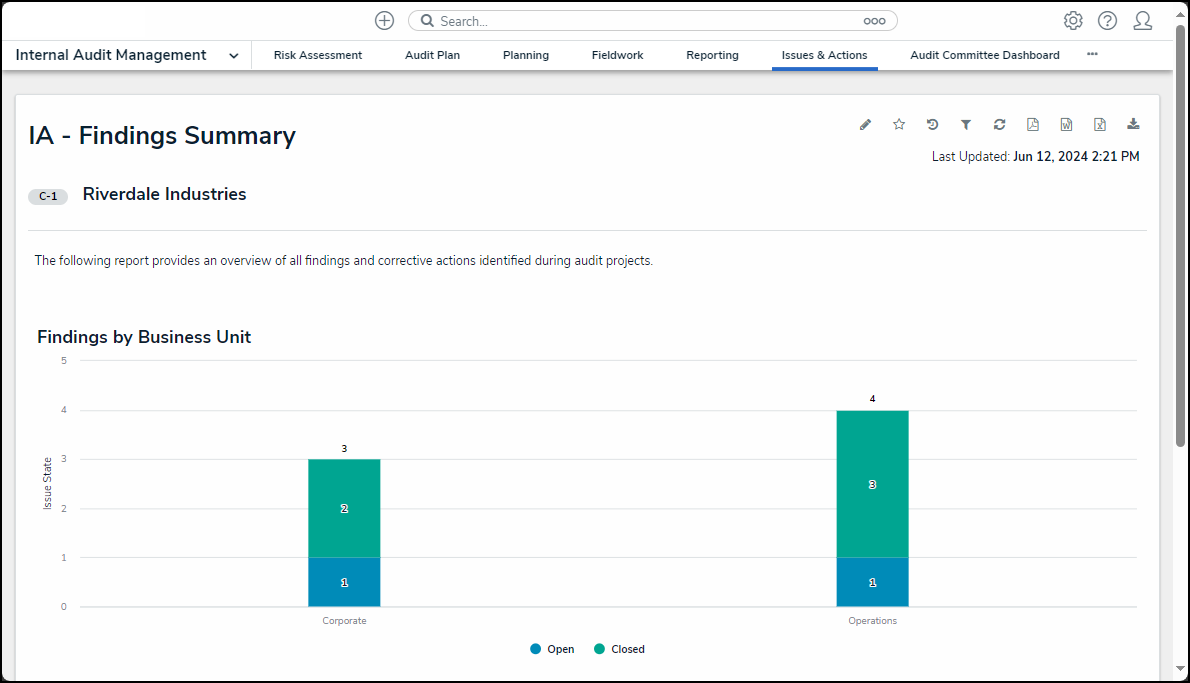Screen dimensions: 1190x683
Task: Export the report to Excel
Action: (x=1099, y=124)
